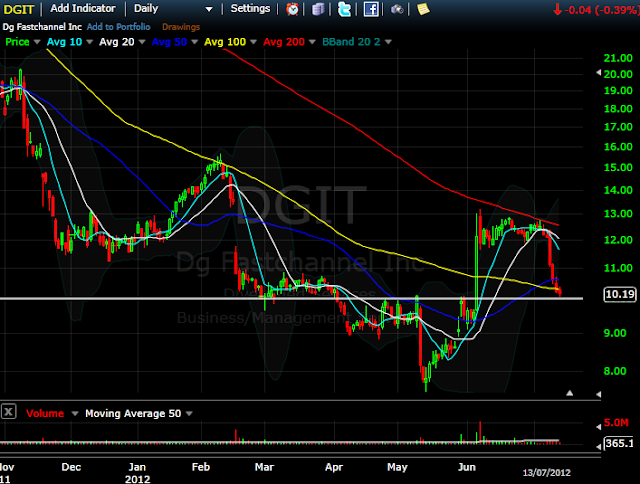Expand the Avg 20 dropdown arrow
Viewport: 640px width, 484px height.
pos(142,42)
